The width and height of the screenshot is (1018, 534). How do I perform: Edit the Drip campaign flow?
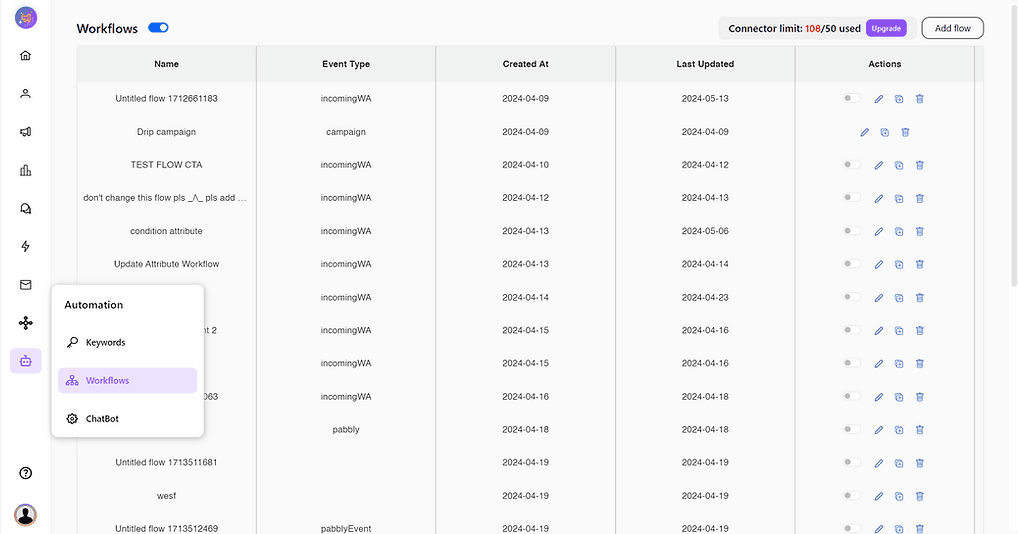pyautogui.click(x=864, y=132)
